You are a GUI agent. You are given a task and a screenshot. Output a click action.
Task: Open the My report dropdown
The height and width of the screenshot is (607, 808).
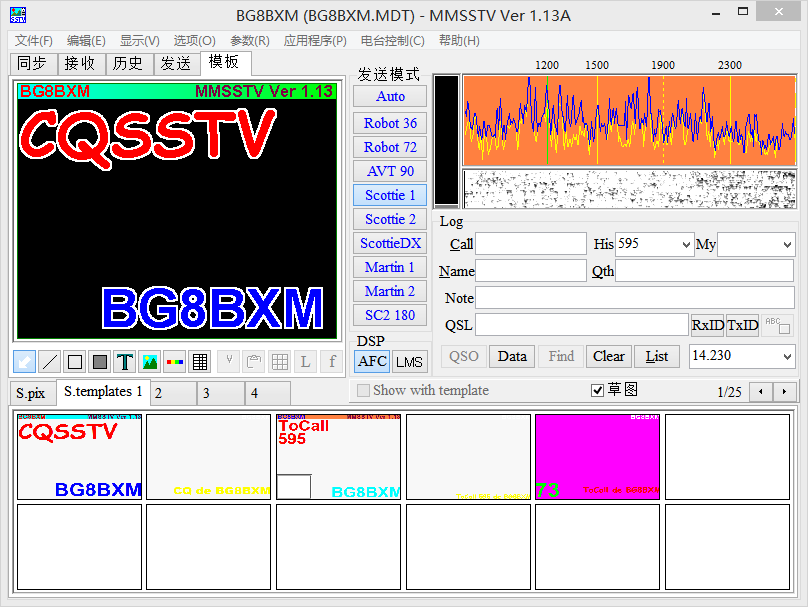[787, 244]
